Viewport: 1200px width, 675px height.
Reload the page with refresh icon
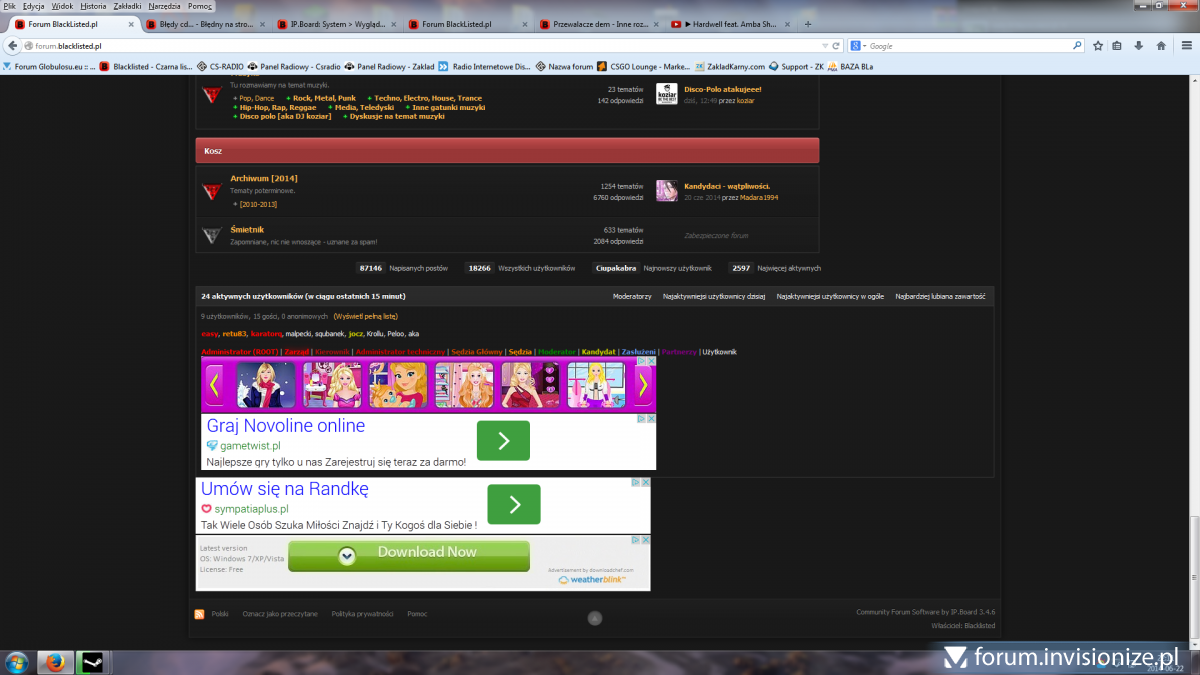pyautogui.click(x=835, y=46)
